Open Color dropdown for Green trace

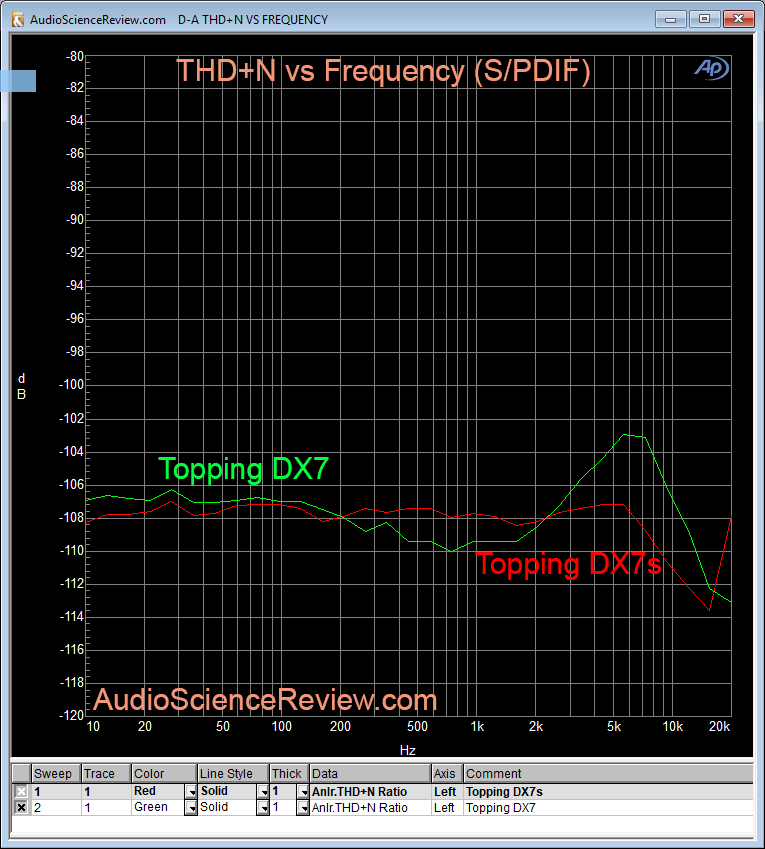coord(191,808)
